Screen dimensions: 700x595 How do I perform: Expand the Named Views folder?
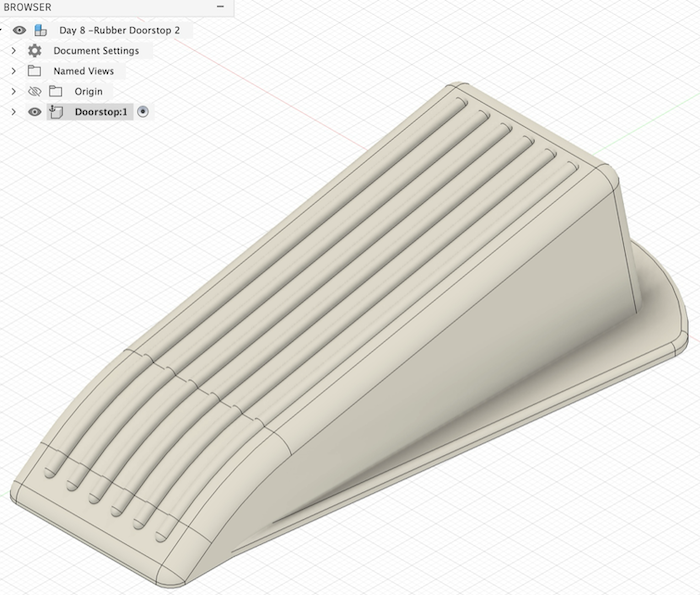13,71
